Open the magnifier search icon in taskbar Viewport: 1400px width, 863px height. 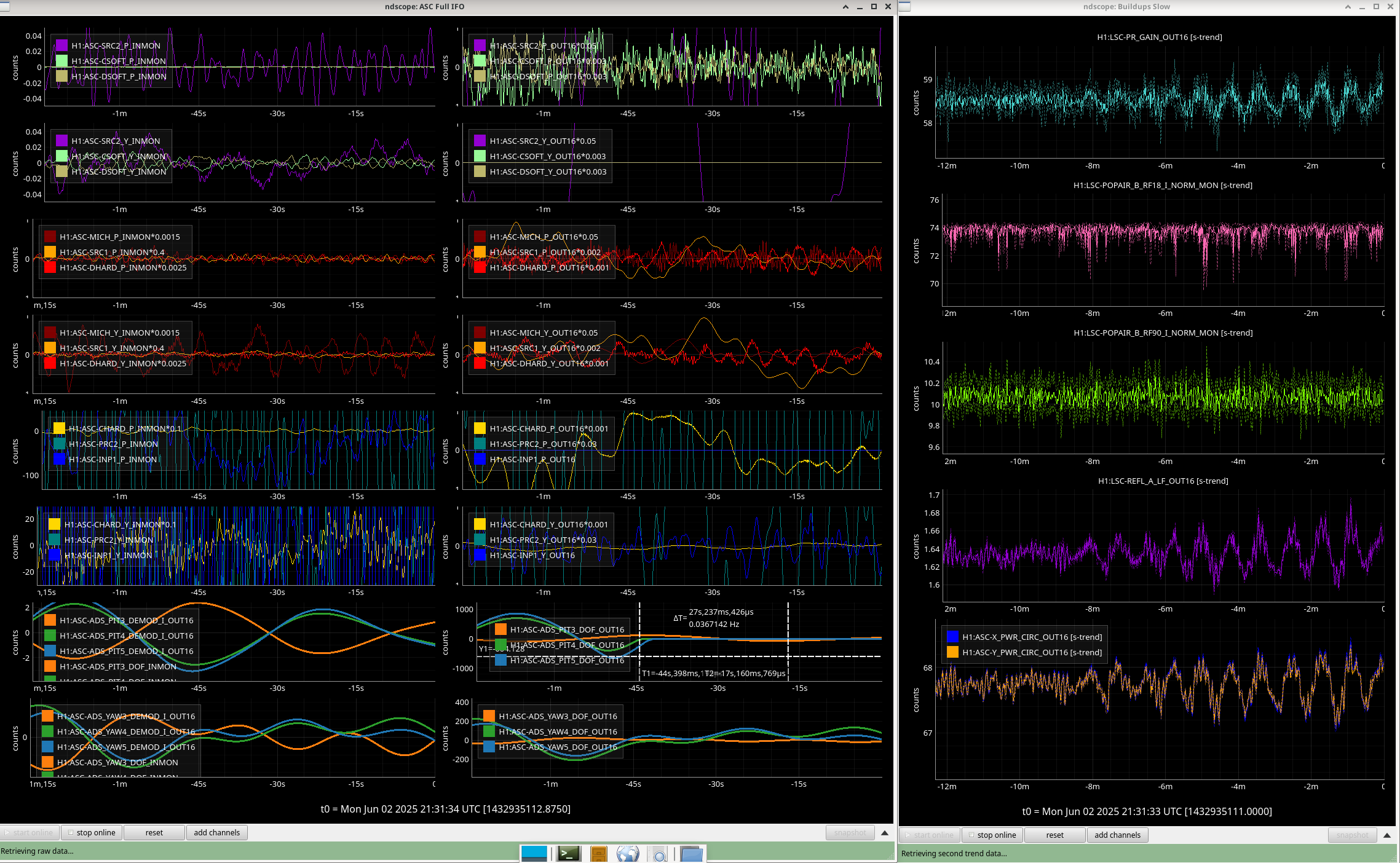pos(659,854)
